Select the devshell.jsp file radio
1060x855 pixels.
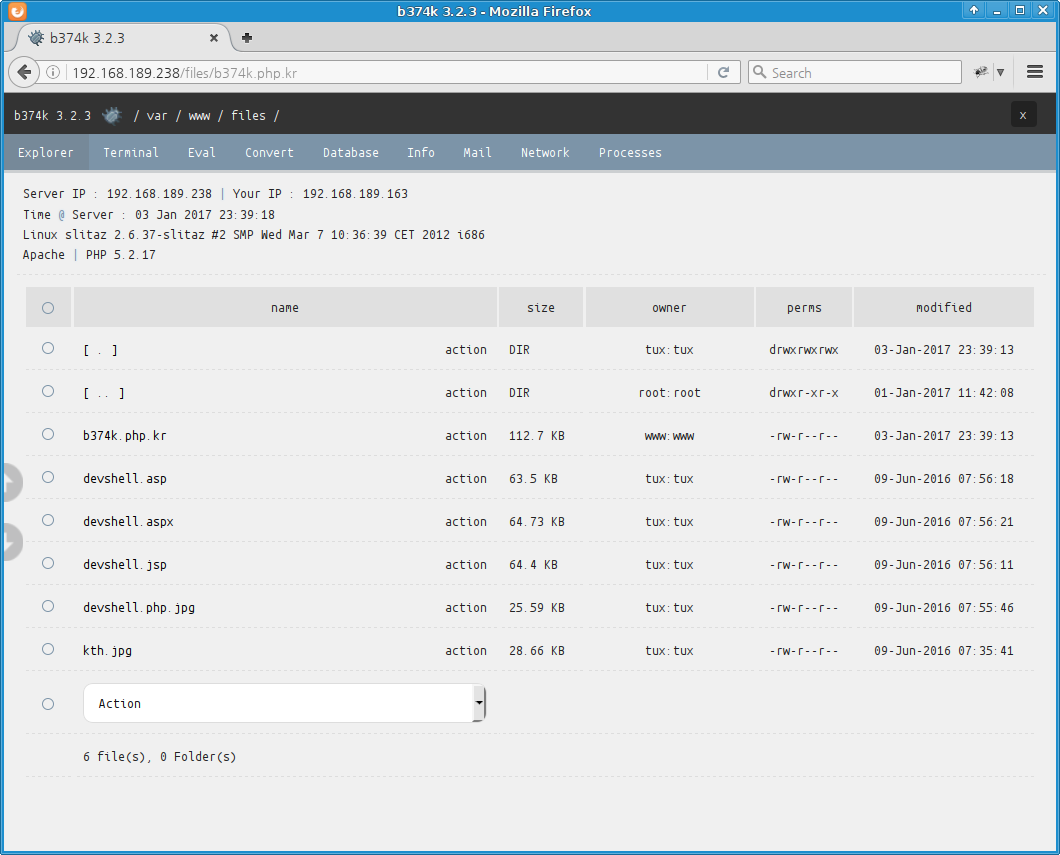tap(48, 563)
